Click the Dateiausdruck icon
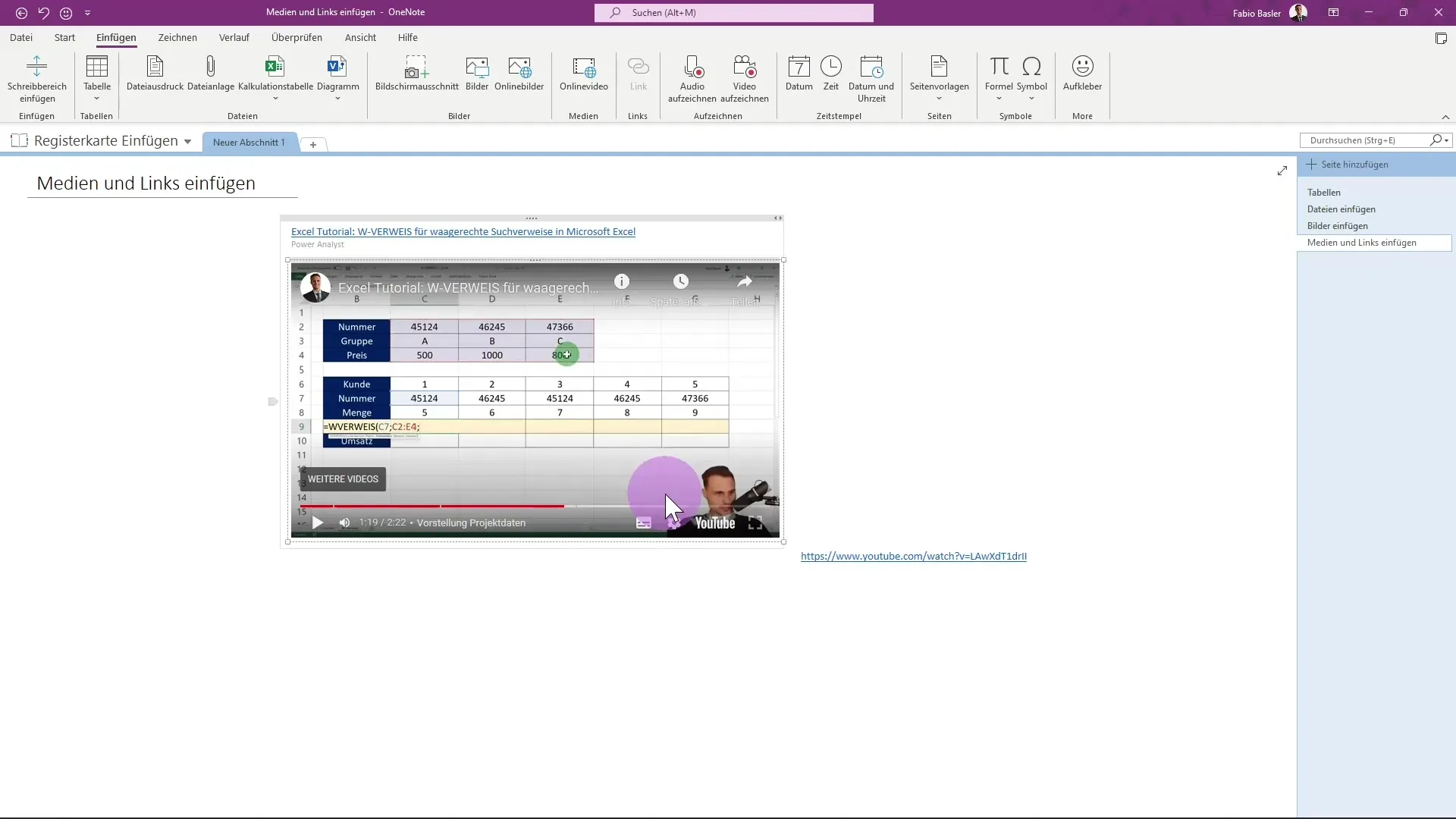This screenshot has width=1456, height=819. tap(155, 66)
